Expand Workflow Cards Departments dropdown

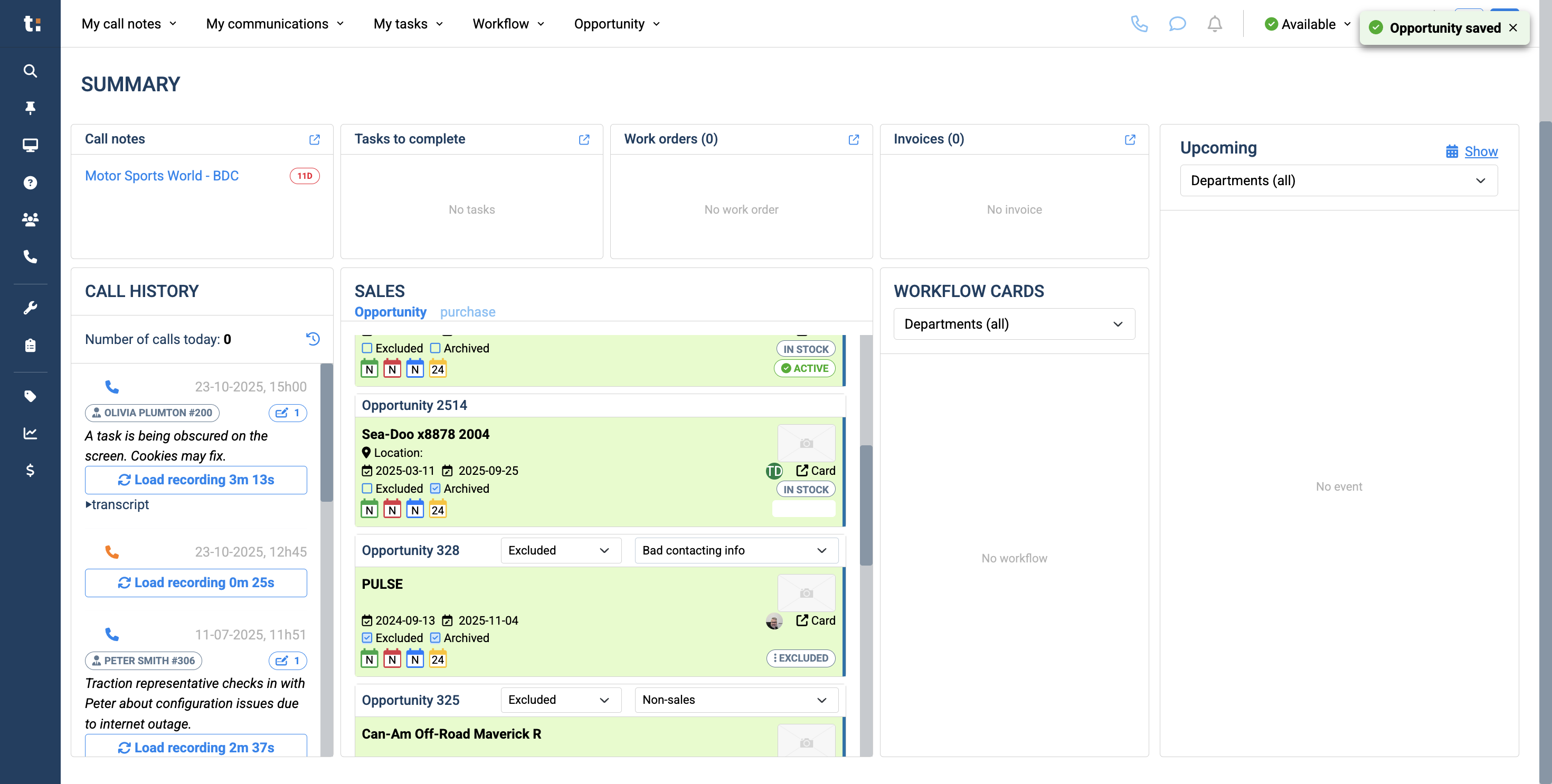(1014, 324)
